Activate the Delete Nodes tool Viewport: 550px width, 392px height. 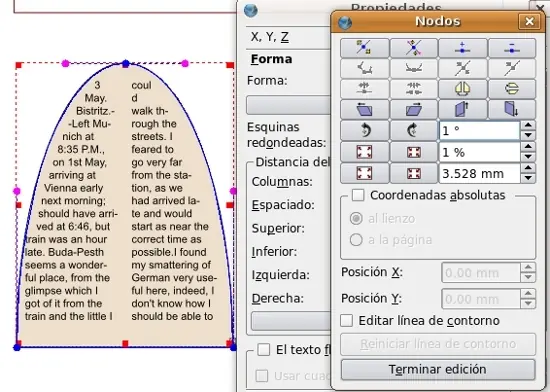tap(512, 48)
